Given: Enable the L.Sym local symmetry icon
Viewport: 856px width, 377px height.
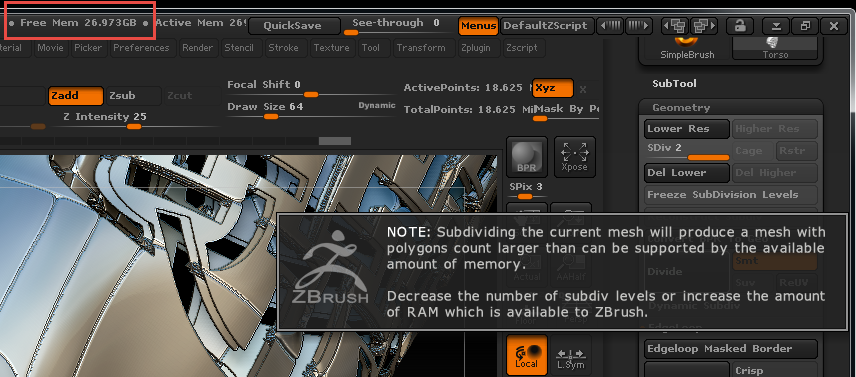Looking at the screenshot, I should pos(570,355).
